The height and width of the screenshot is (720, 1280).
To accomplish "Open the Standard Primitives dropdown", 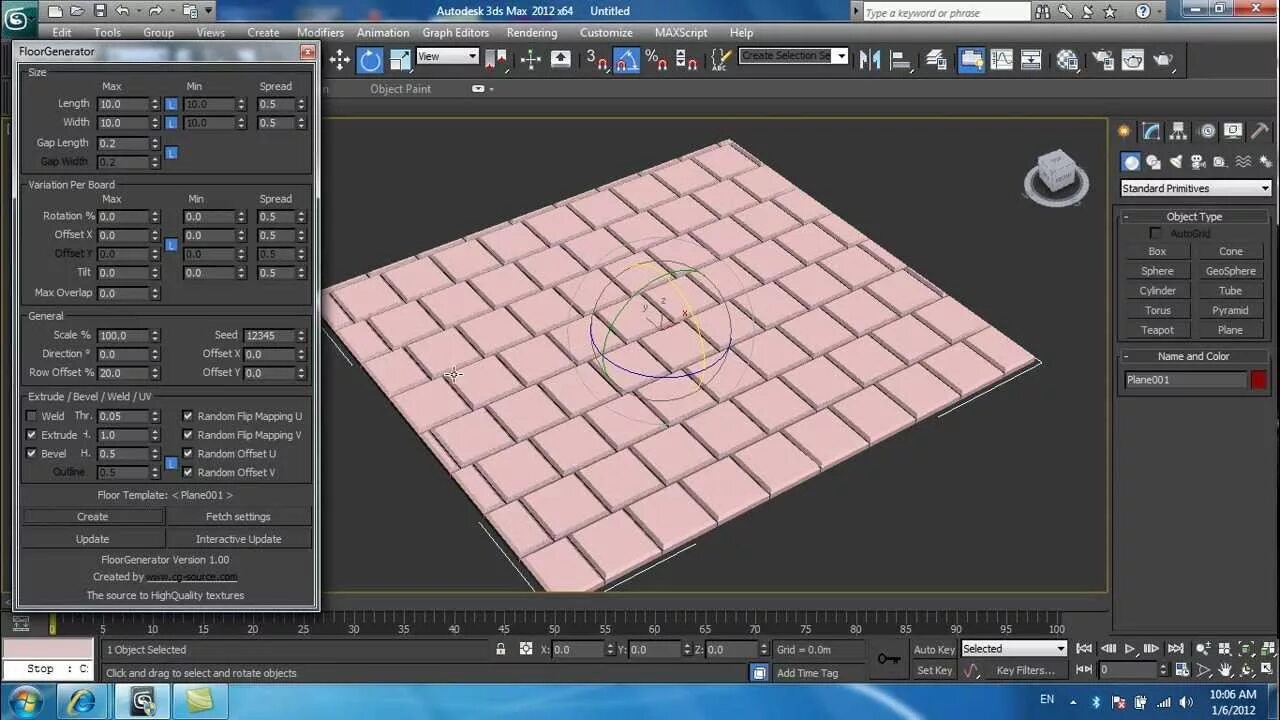I will (x=1194, y=188).
